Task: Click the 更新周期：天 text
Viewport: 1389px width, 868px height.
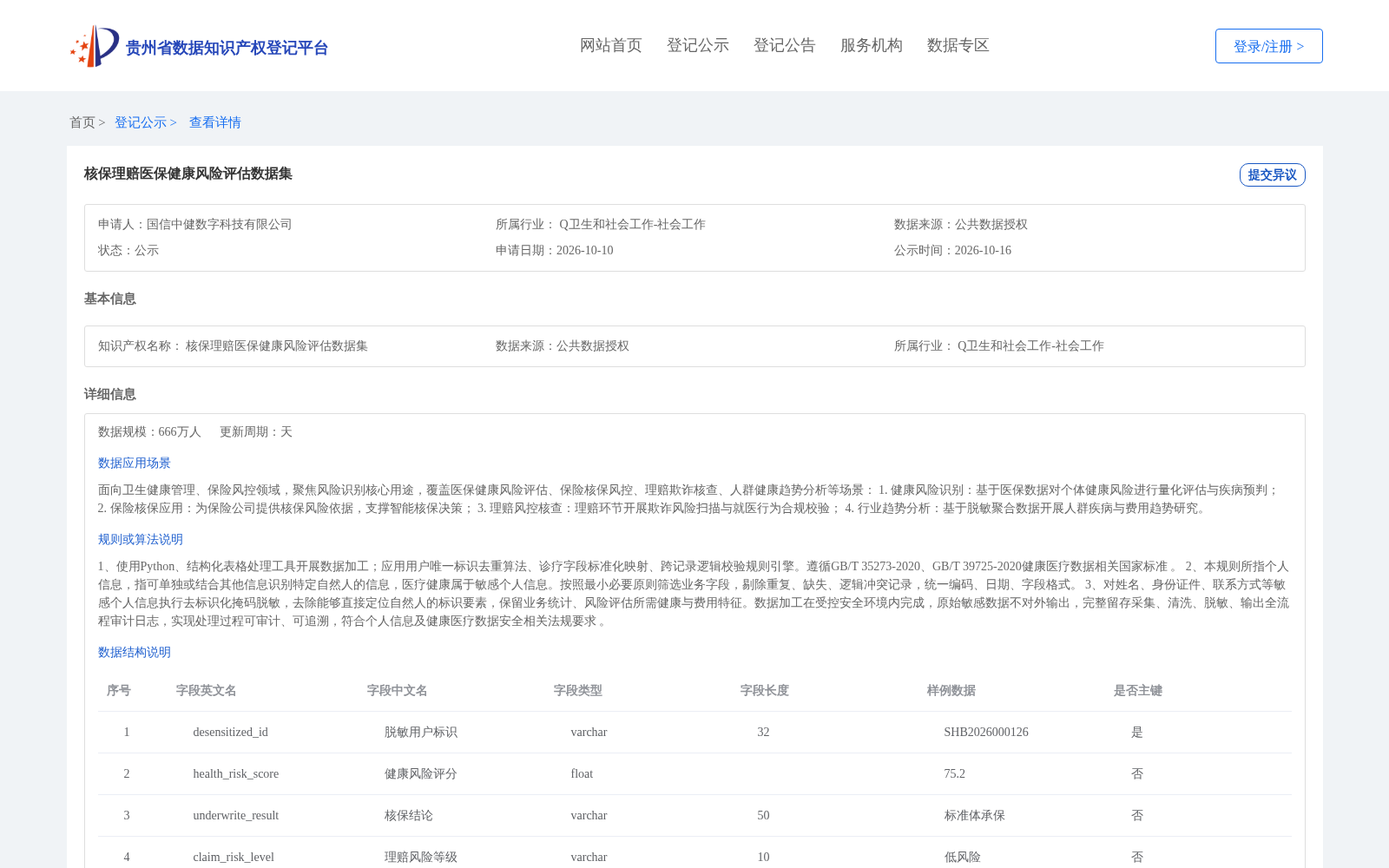Action: [256, 431]
